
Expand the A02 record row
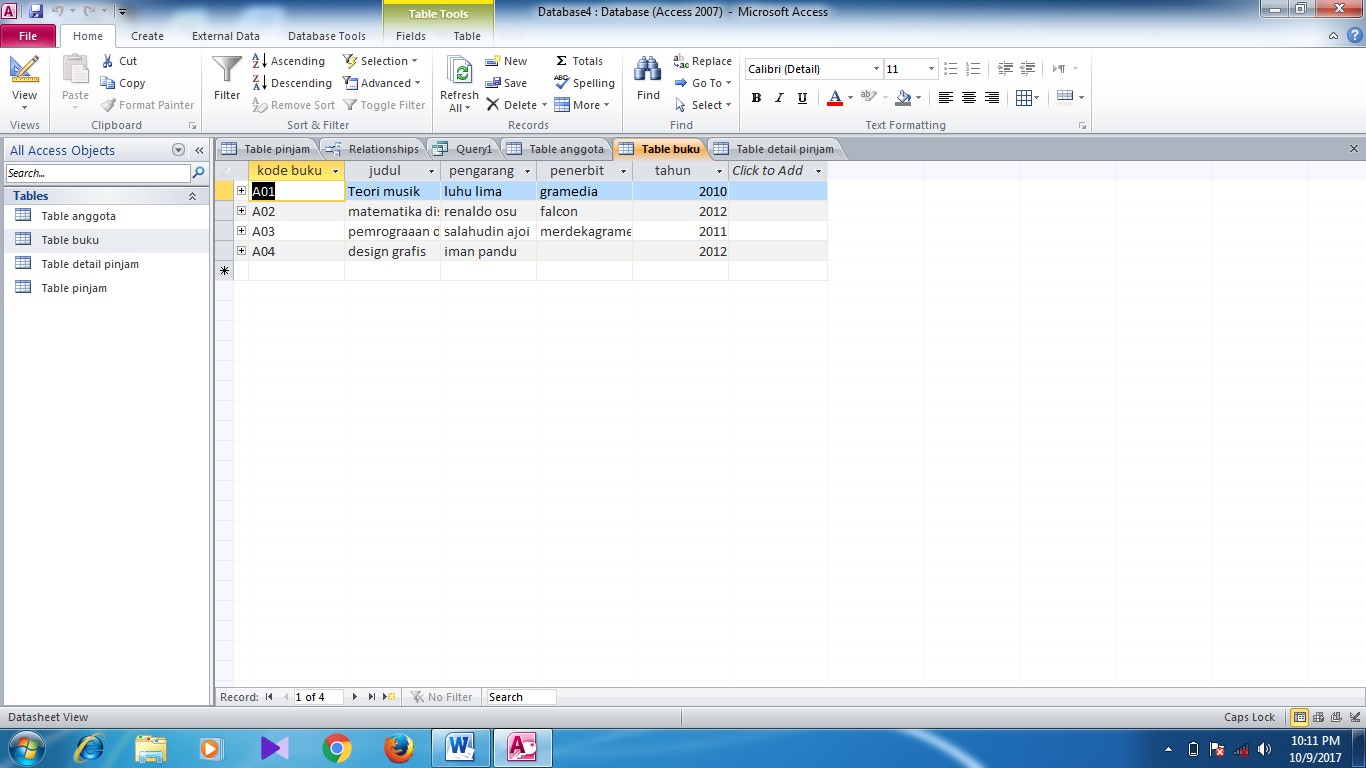[242, 211]
